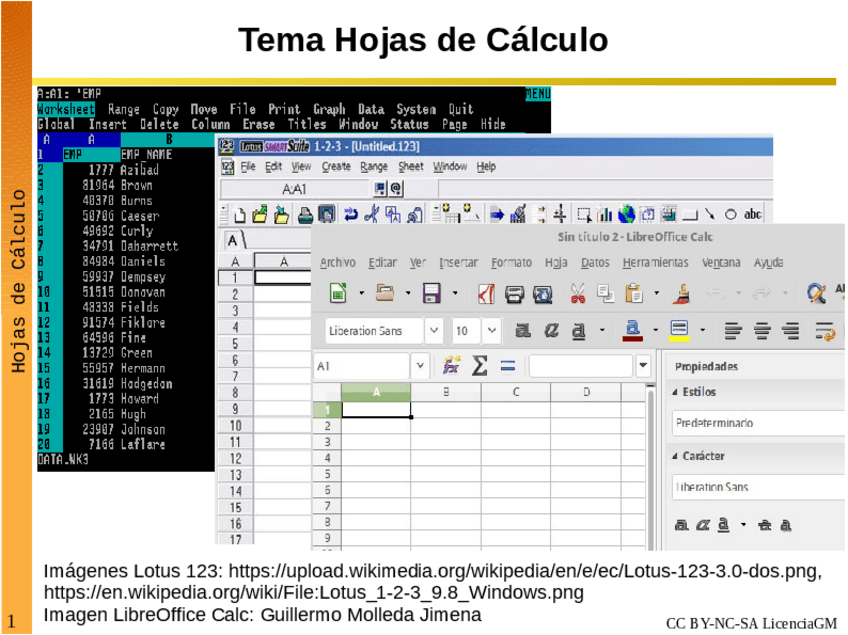Image resolution: width=848 pixels, height=635 pixels.
Task: Click the Predeterminado style field in sidebar
Action: click(x=759, y=424)
